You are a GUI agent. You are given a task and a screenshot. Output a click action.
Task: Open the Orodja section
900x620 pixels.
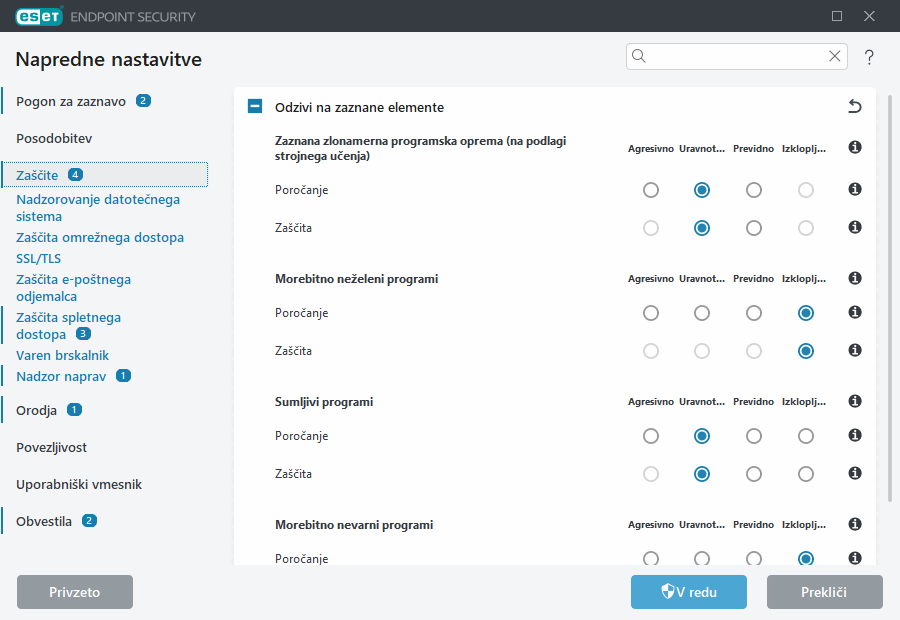[x=37, y=410]
